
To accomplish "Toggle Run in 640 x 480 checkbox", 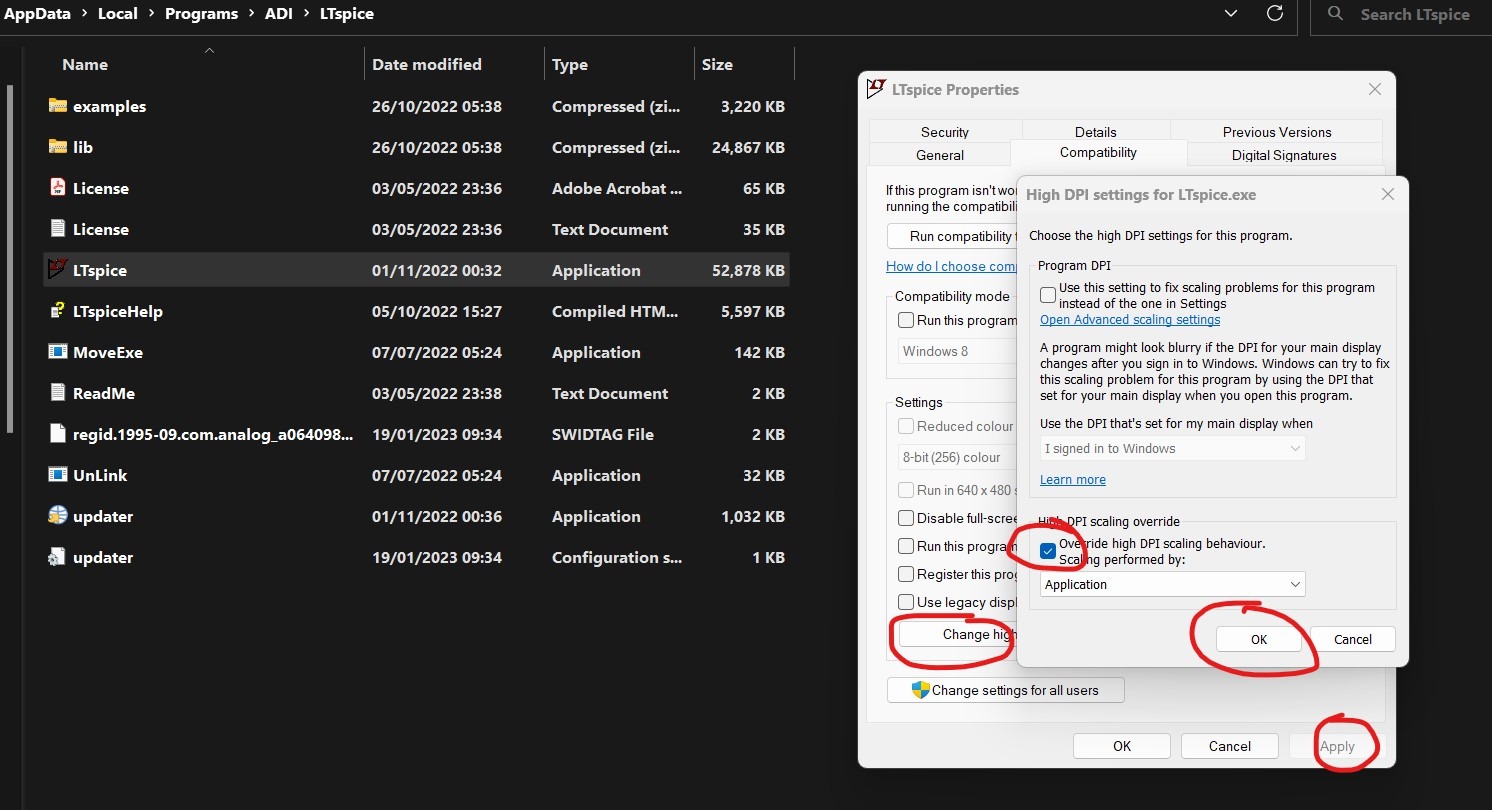I will click(x=906, y=490).
